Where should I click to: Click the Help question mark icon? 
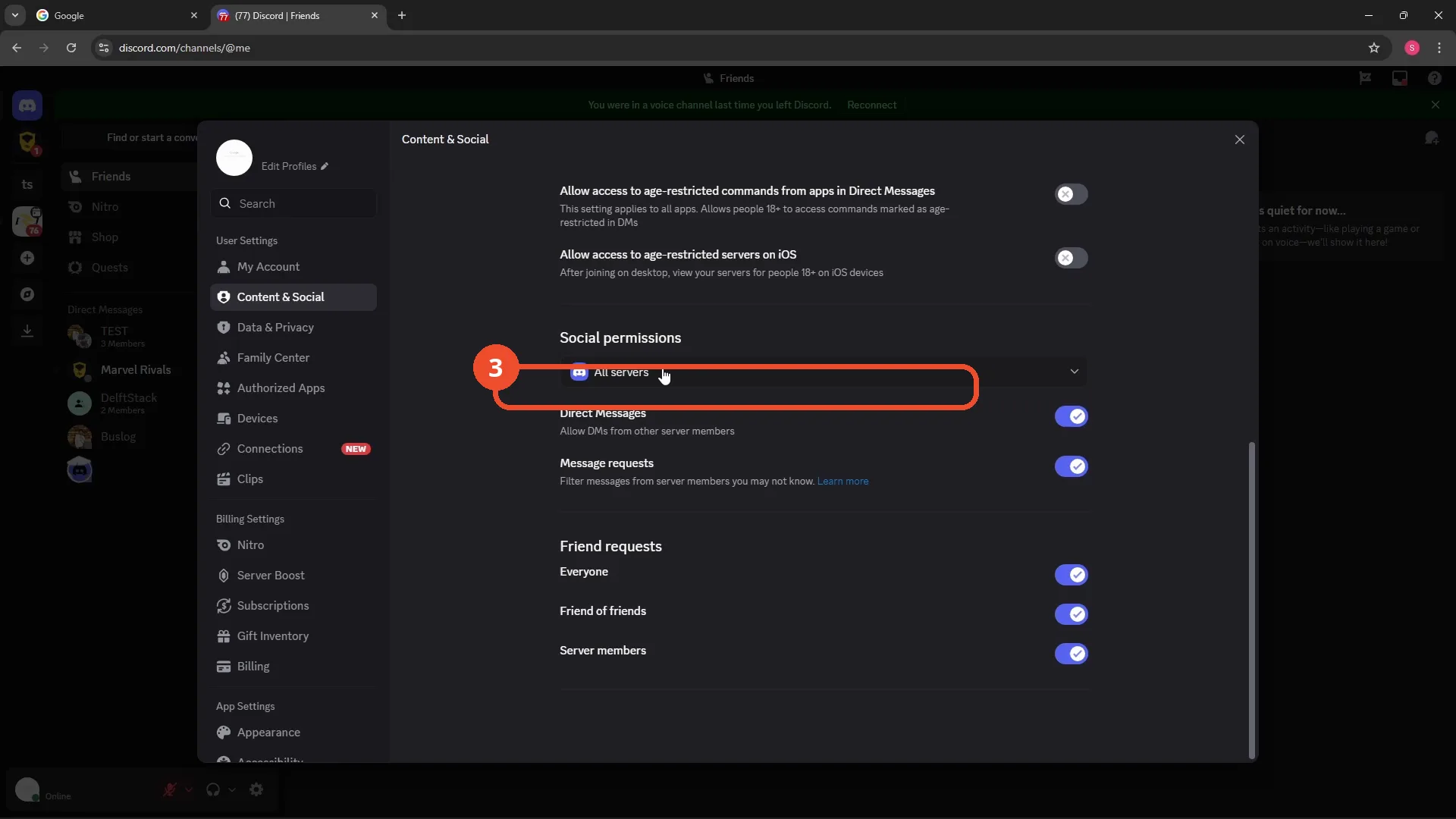coord(1435,78)
